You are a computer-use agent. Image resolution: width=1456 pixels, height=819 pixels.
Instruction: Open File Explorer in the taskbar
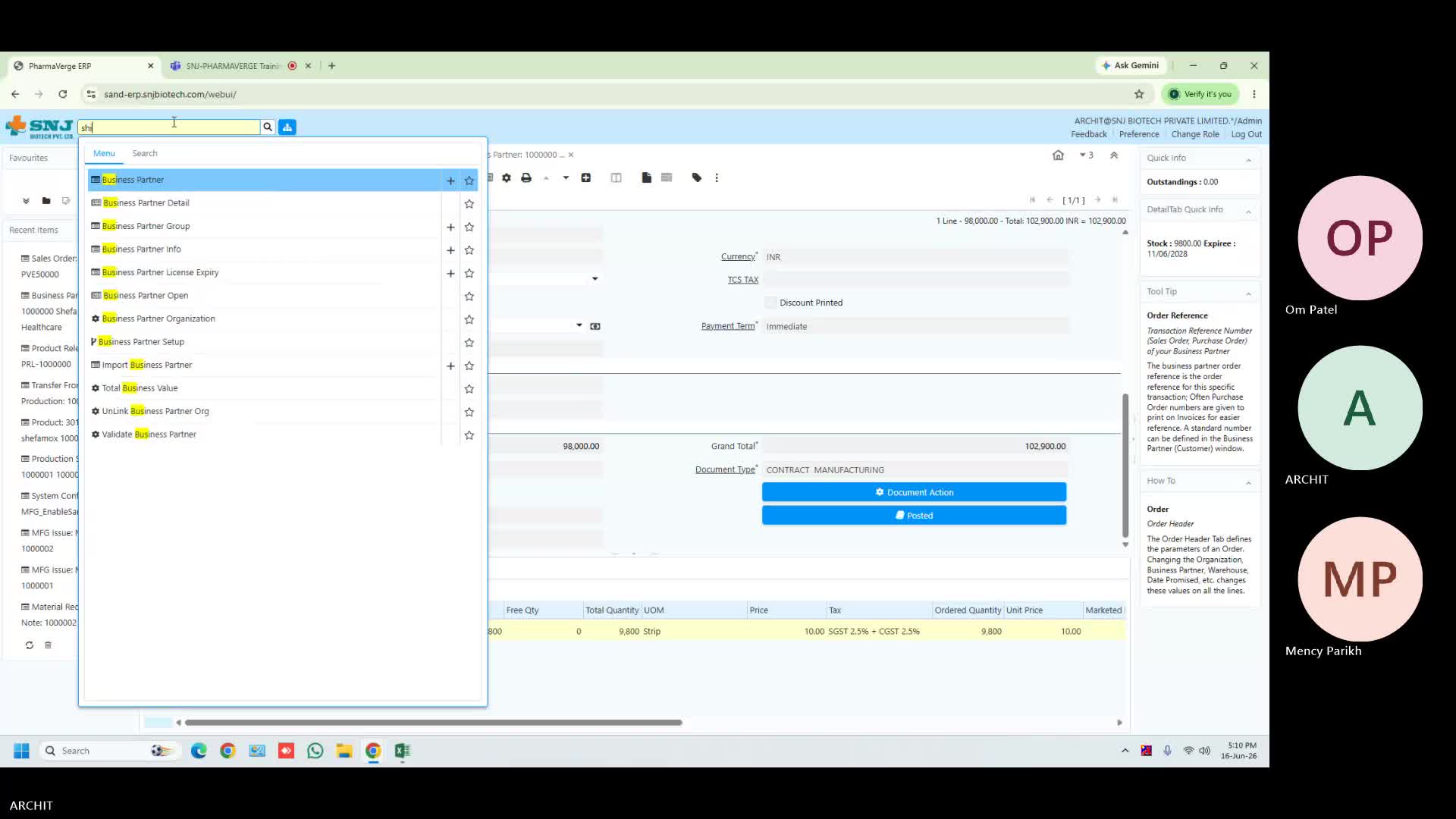click(344, 751)
